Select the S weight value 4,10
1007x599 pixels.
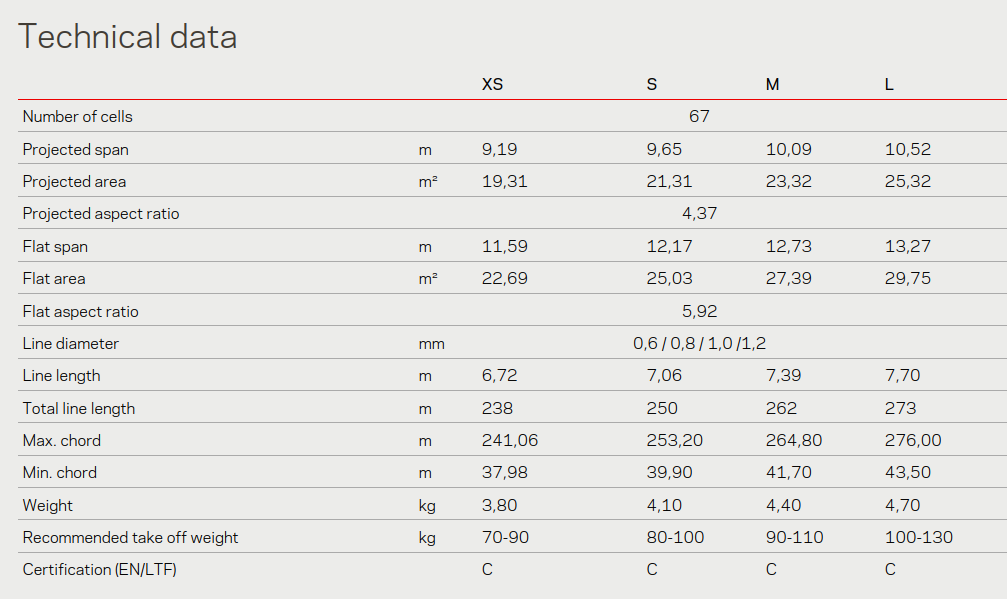click(664, 505)
